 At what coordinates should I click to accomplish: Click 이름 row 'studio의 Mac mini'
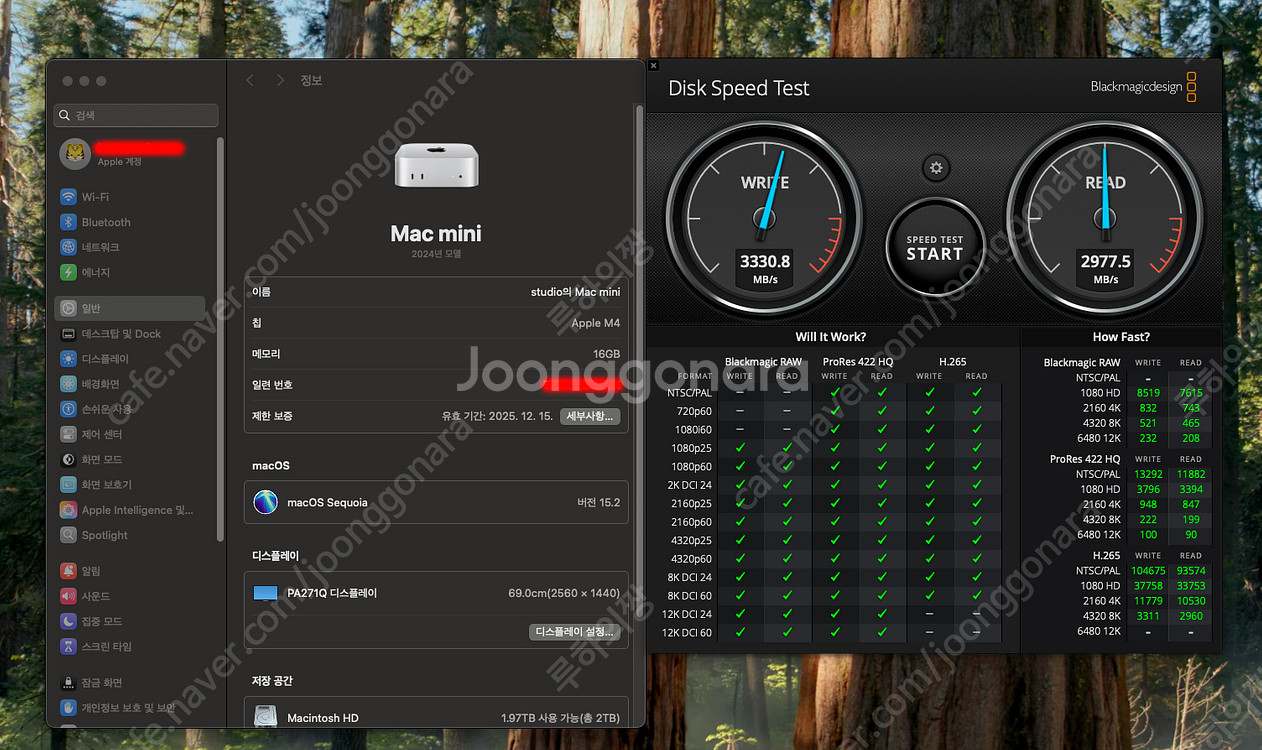click(436, 292)
